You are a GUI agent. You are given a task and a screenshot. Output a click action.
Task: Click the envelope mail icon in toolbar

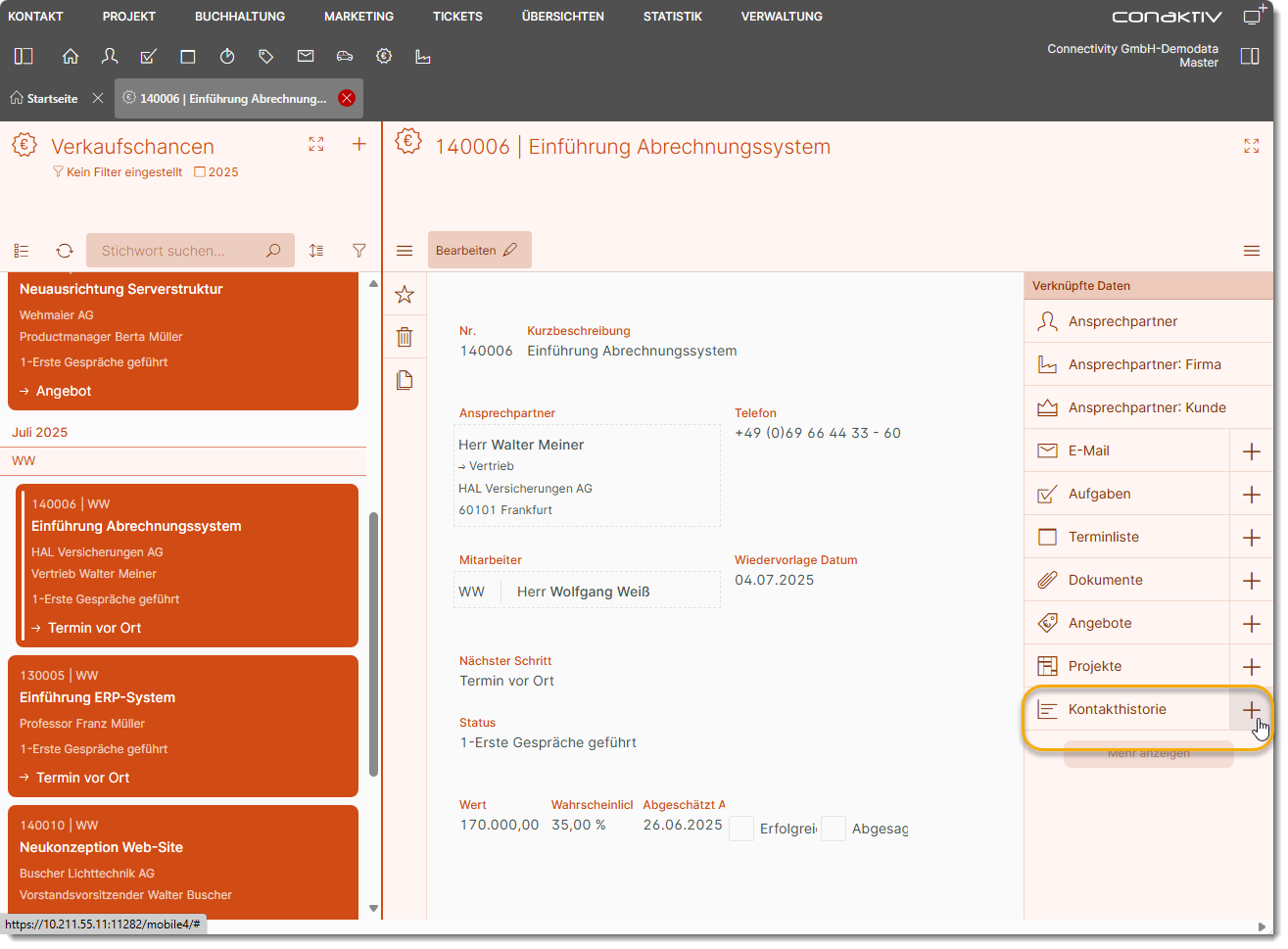tap(306, 57)
